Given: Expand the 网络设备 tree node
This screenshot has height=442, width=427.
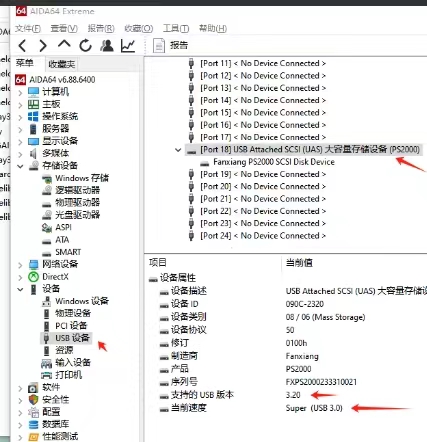Looking at the screenshot, I should pyautogui.click(x=20, y=265).
